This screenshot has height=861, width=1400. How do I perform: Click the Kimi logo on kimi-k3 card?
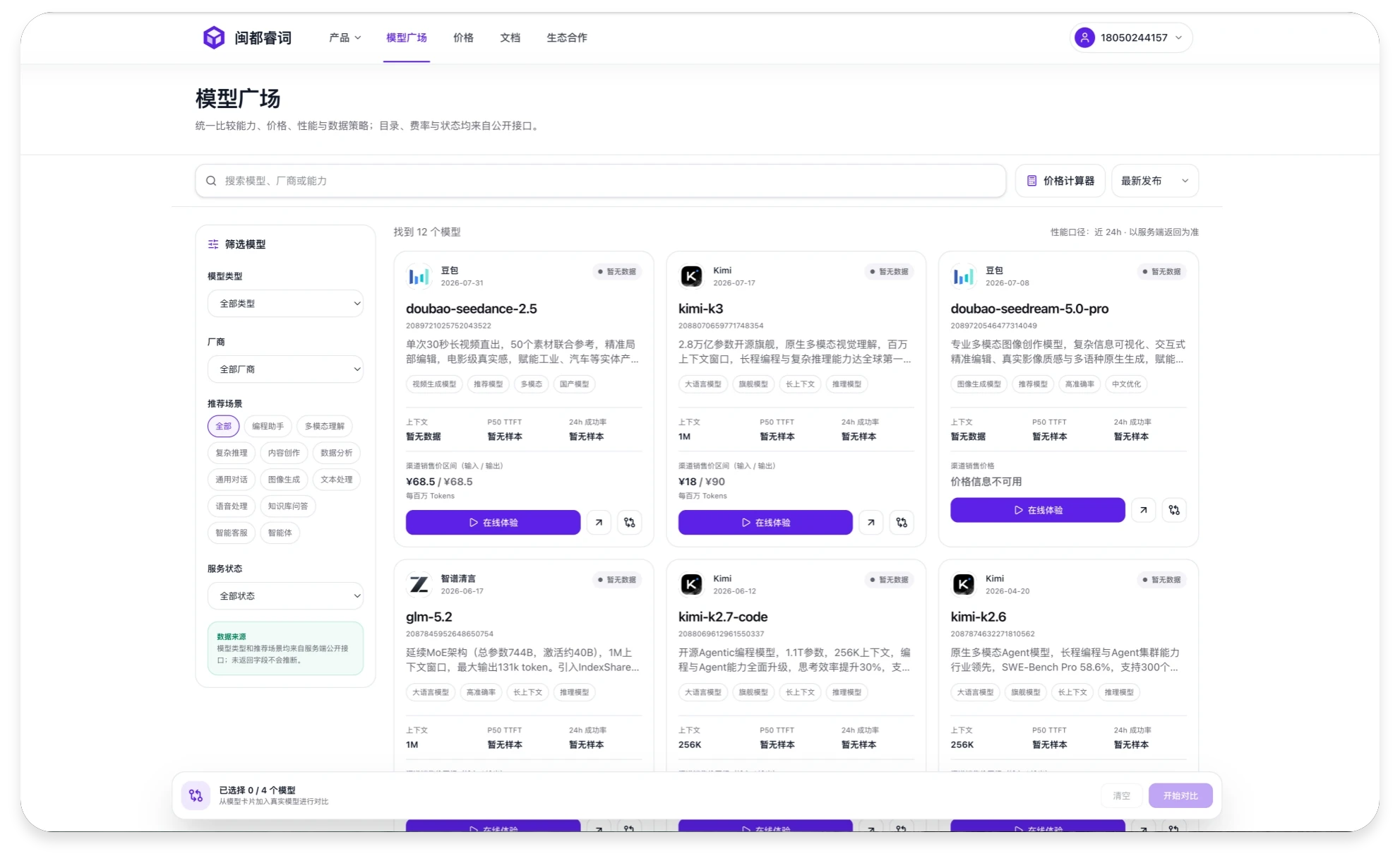pyautogui.click(x=691, y=276)
